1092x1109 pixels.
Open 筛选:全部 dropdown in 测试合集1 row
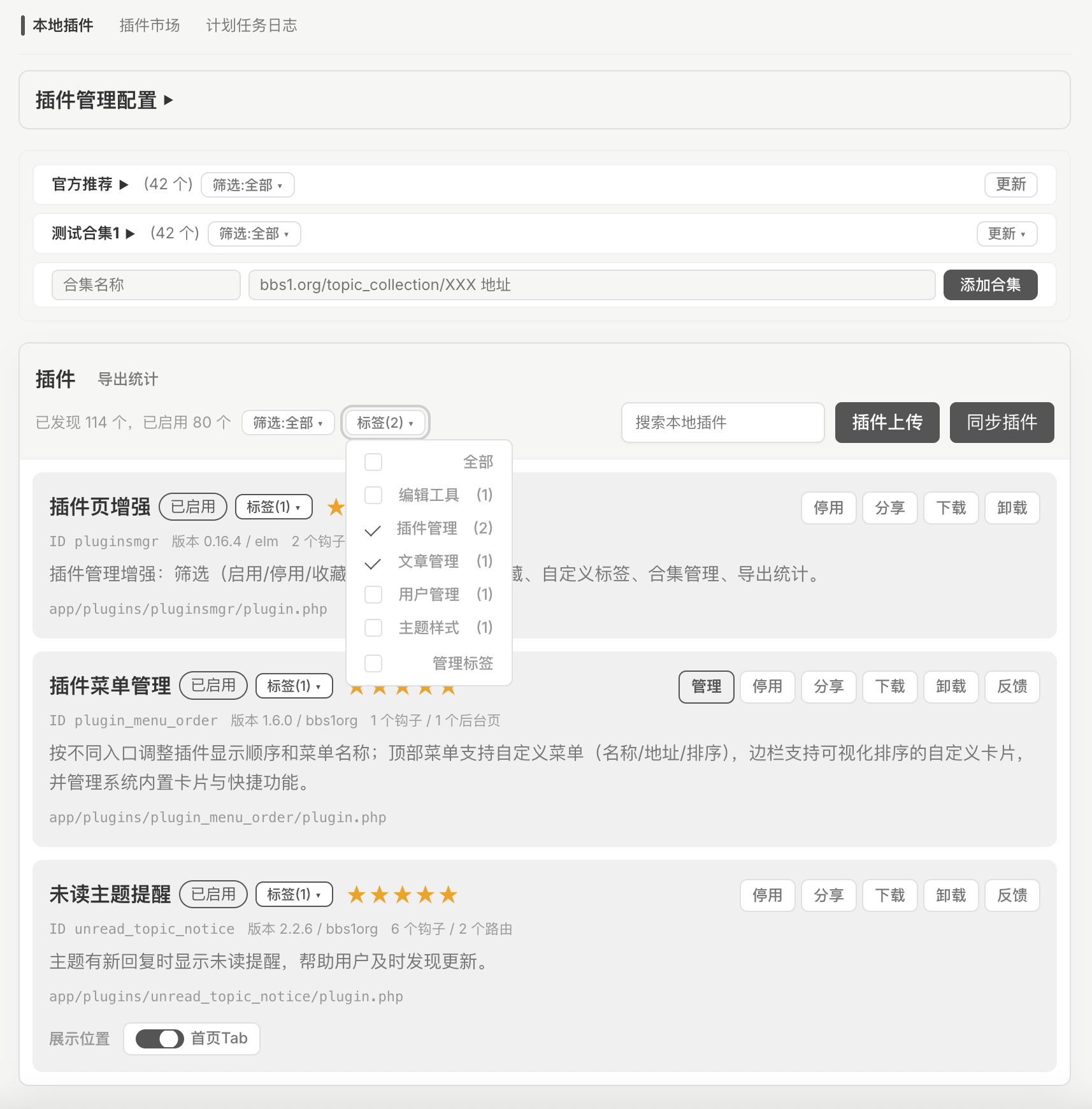[x=254, y=233]
